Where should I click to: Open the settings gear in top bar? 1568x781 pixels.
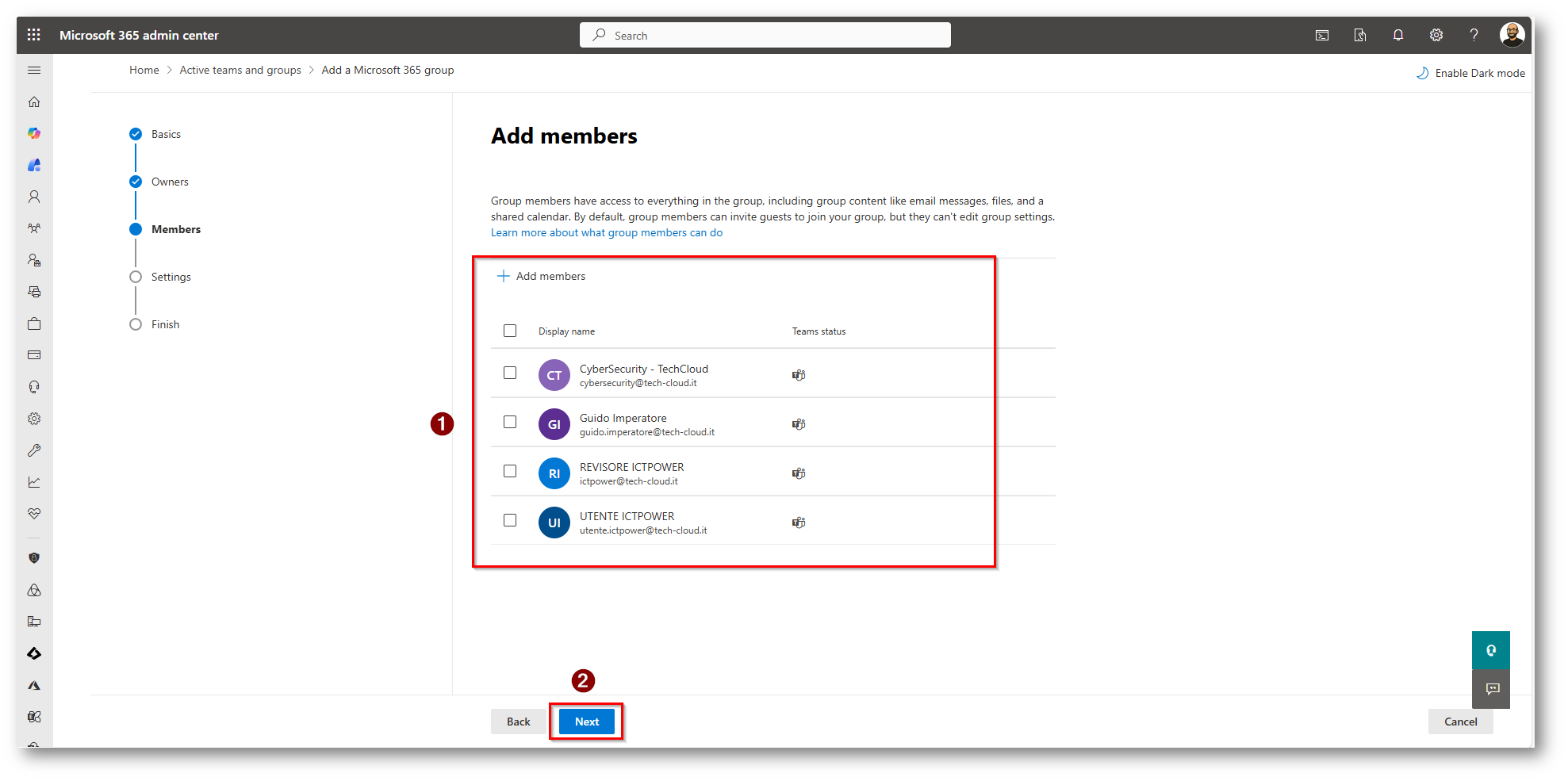[1436, 35]
